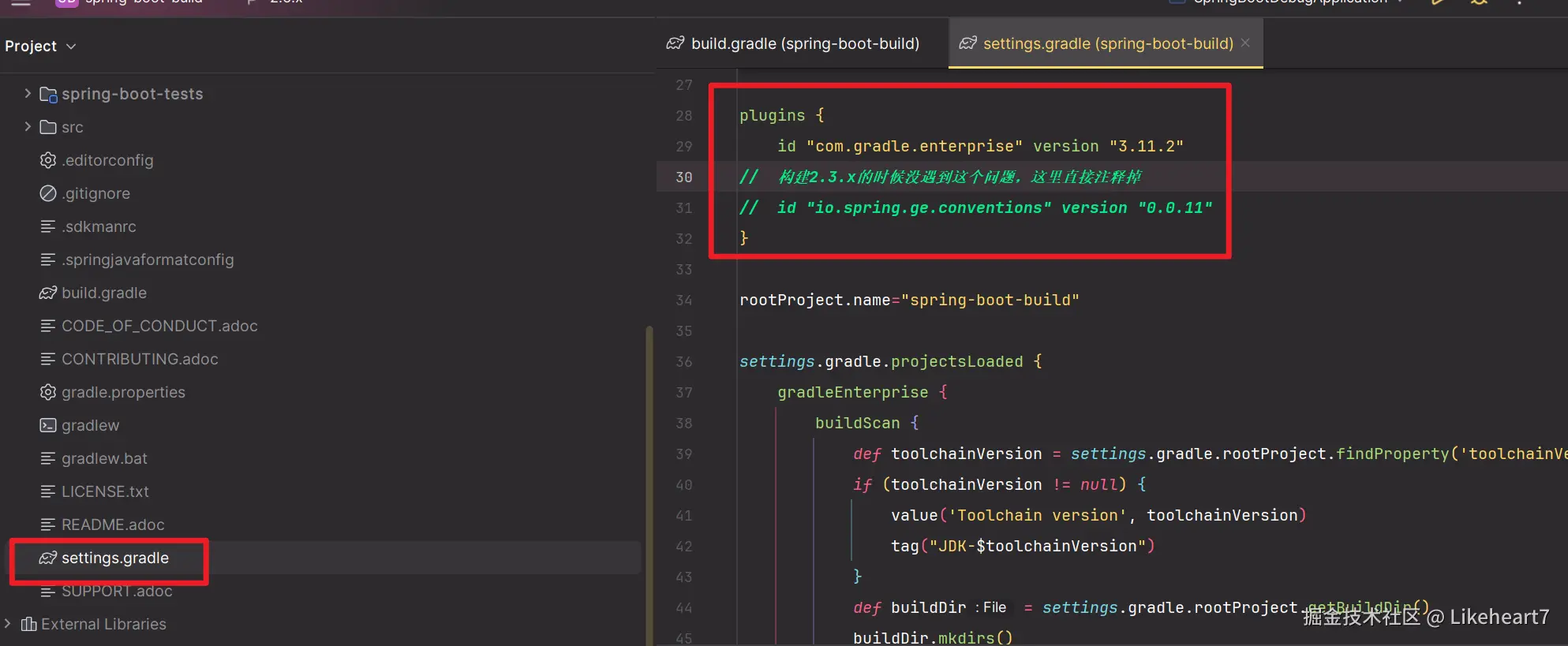Expand the src folder chevron
The height and width of the screenshot is (646, 1568).
[28, 127]
